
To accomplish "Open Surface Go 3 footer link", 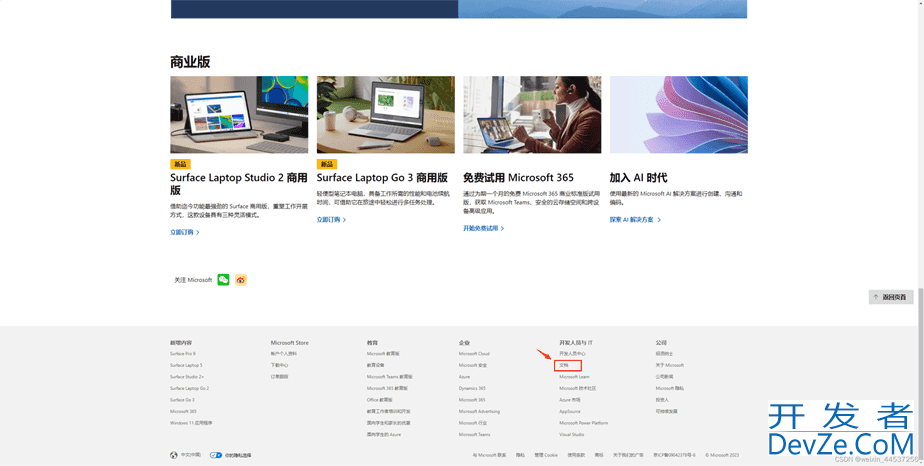I will click(182, 399).
